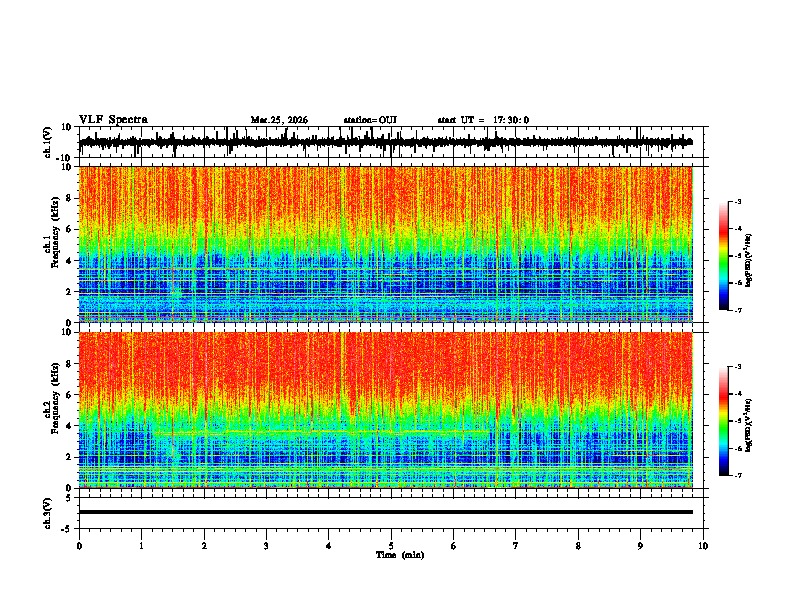The width and height of the screenshot is (792, 612).
Task: Click the "ch.3(V)" axis label
Action: [48, 513]
